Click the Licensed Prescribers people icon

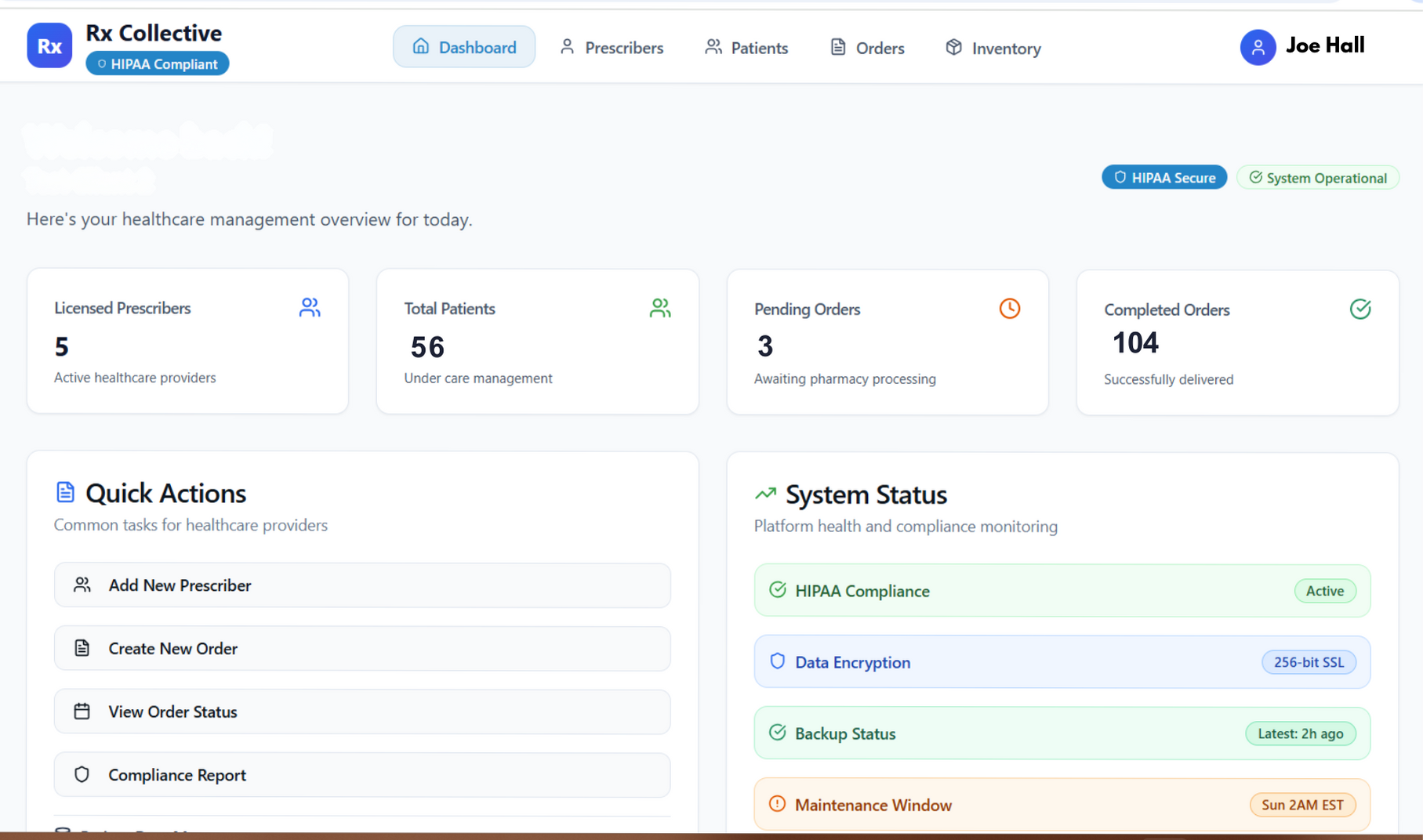(x=310, y=308)
